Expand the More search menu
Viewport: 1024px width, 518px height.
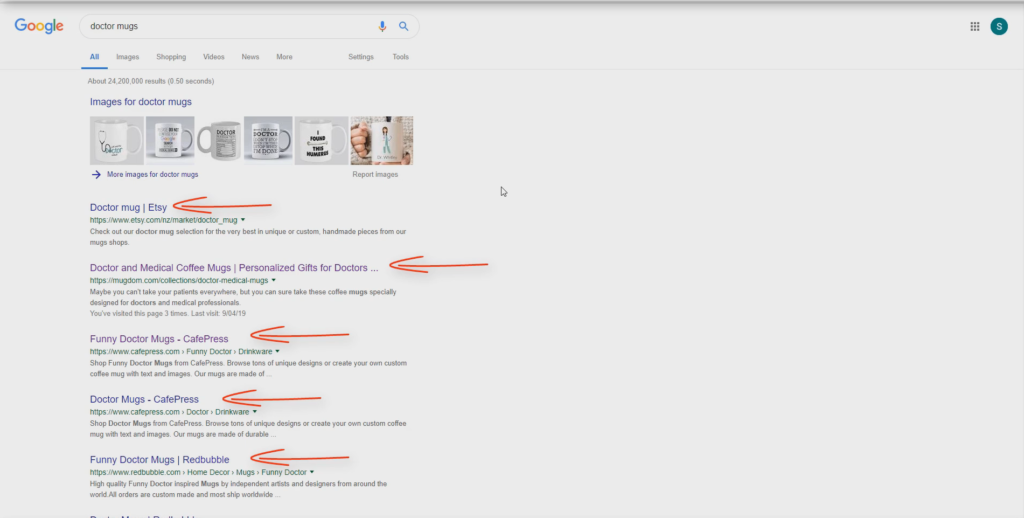pos(284,57)
